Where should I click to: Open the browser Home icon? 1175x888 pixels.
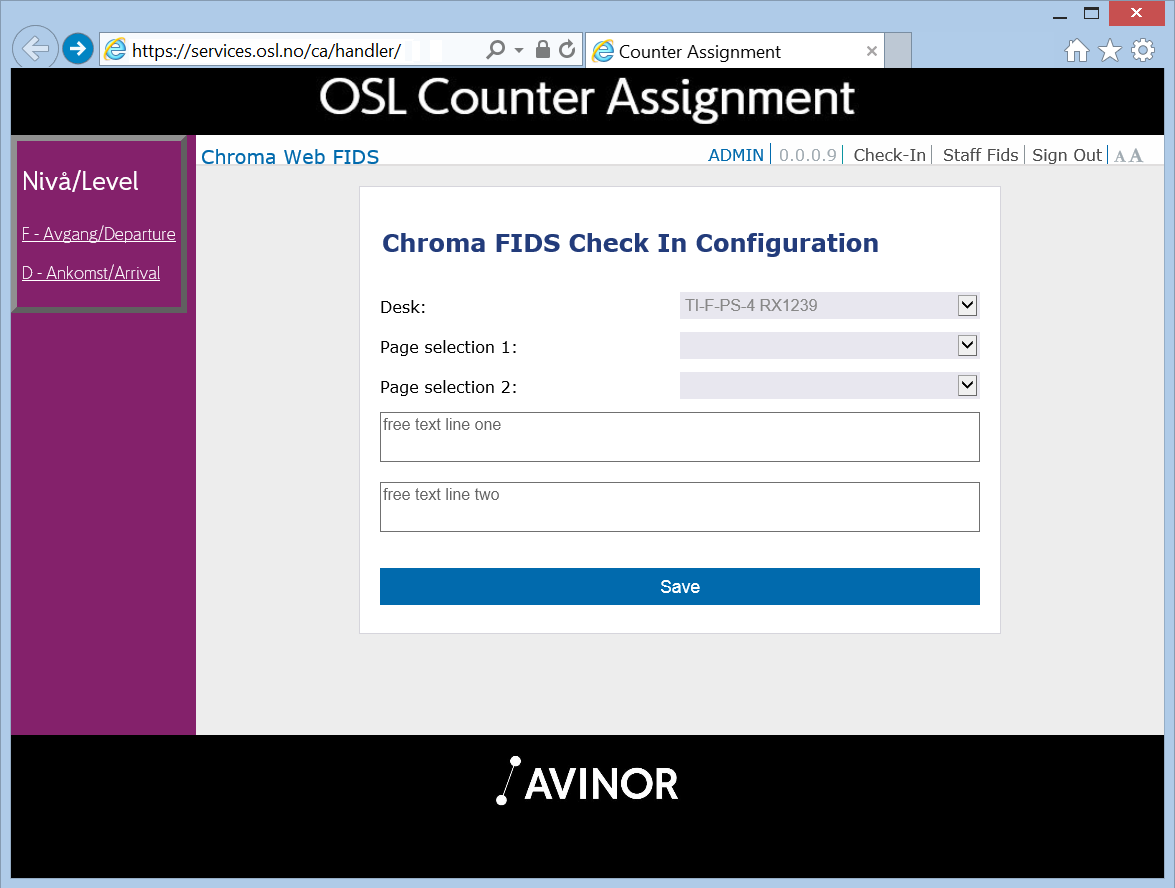[x=1077, y=51]
